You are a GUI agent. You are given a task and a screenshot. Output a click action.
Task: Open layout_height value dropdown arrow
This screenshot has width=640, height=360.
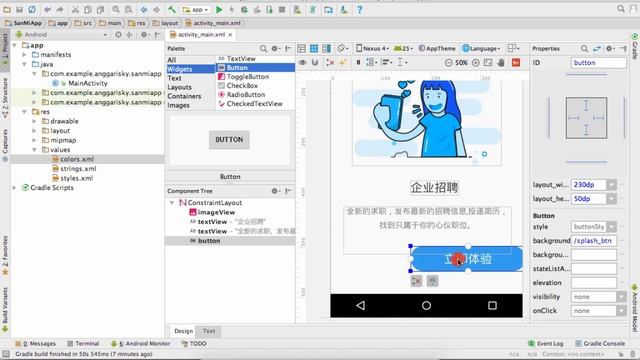[611, 199]
